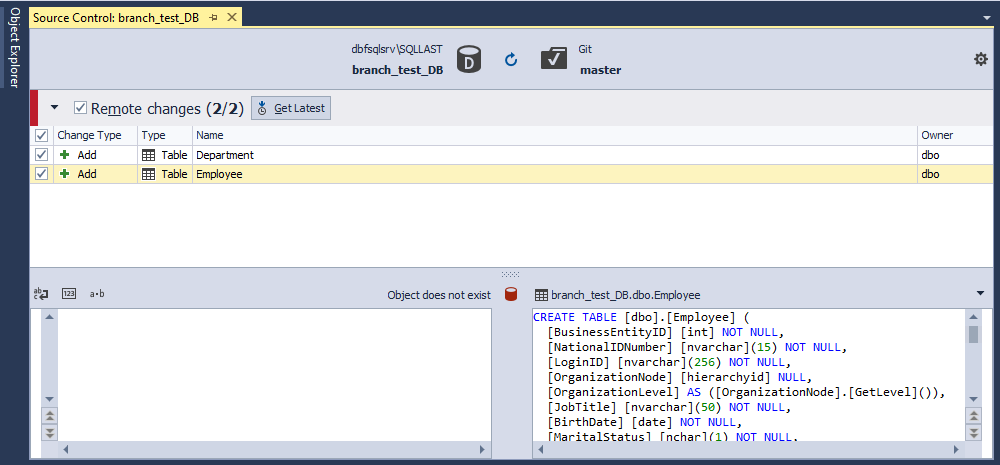The width and height of the screenshot is (1000, 465).
Task: Click the master branch label
Action: click(x=600, y=70)
